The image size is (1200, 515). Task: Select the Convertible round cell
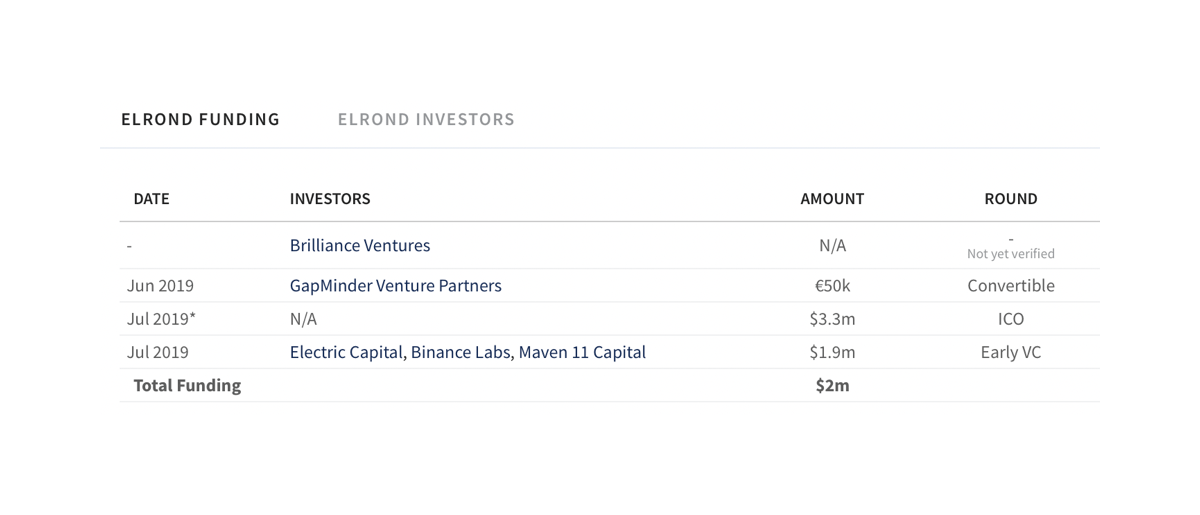[1011, 285]
